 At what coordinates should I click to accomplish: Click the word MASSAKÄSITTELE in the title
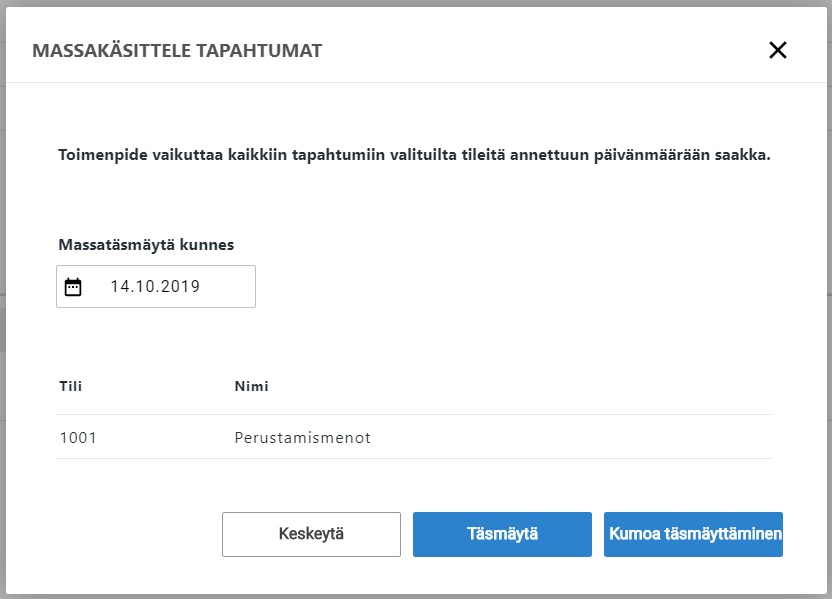pos(111,50)
